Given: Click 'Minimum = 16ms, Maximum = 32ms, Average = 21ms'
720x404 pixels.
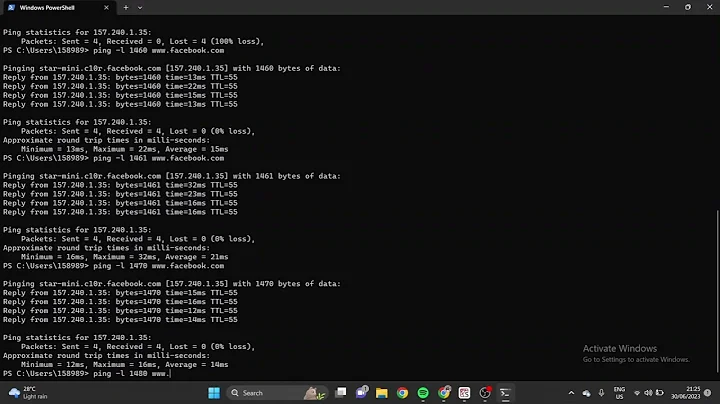Looking at the screenshot, I should tap(124, 257).
